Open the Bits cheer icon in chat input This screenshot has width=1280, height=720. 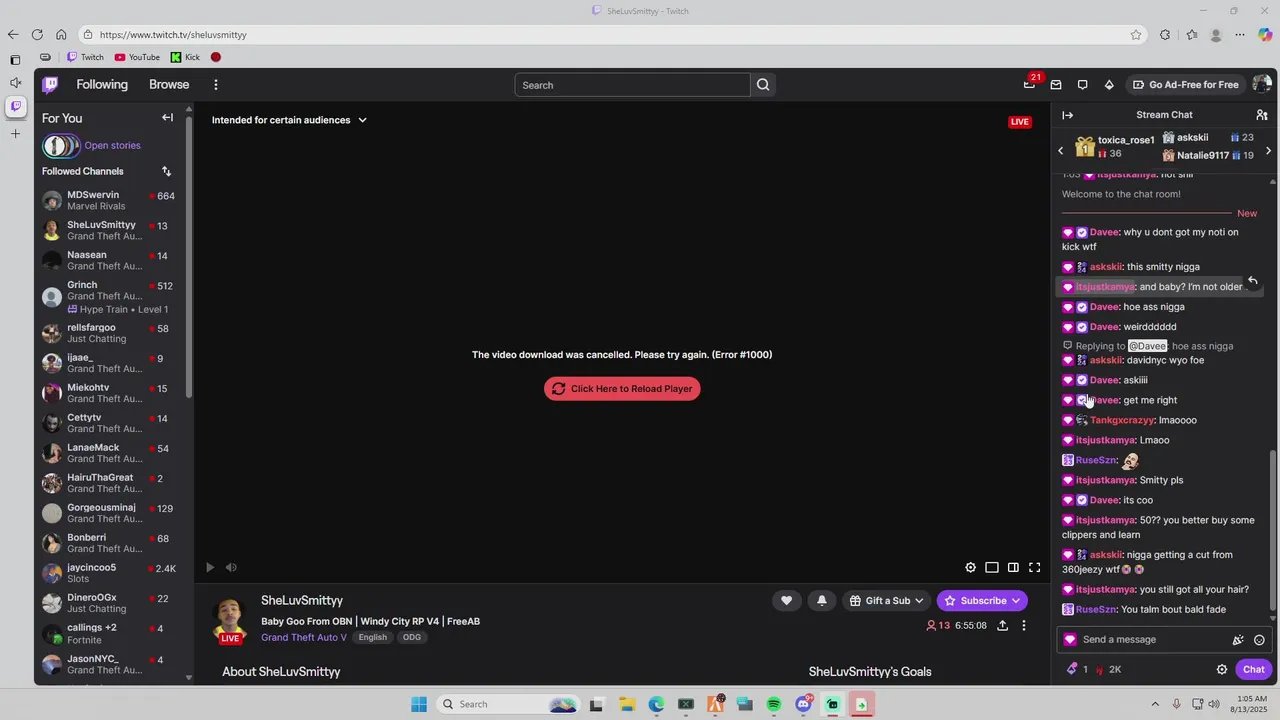click(x=1238, y=640)
